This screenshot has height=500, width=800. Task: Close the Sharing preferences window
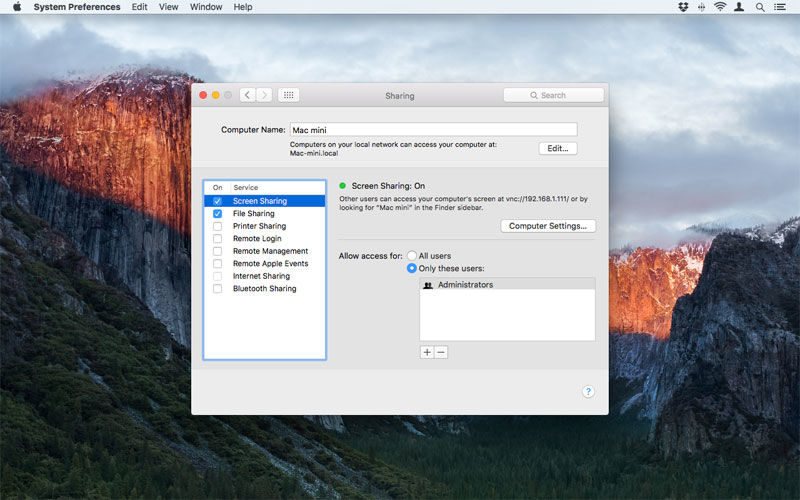pos(203,95)
